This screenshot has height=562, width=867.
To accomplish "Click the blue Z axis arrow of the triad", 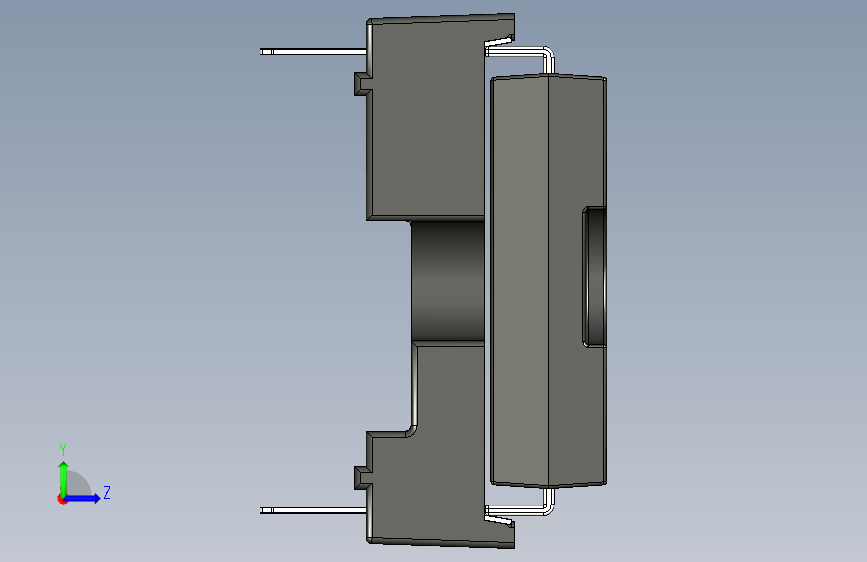I will 84,498.
